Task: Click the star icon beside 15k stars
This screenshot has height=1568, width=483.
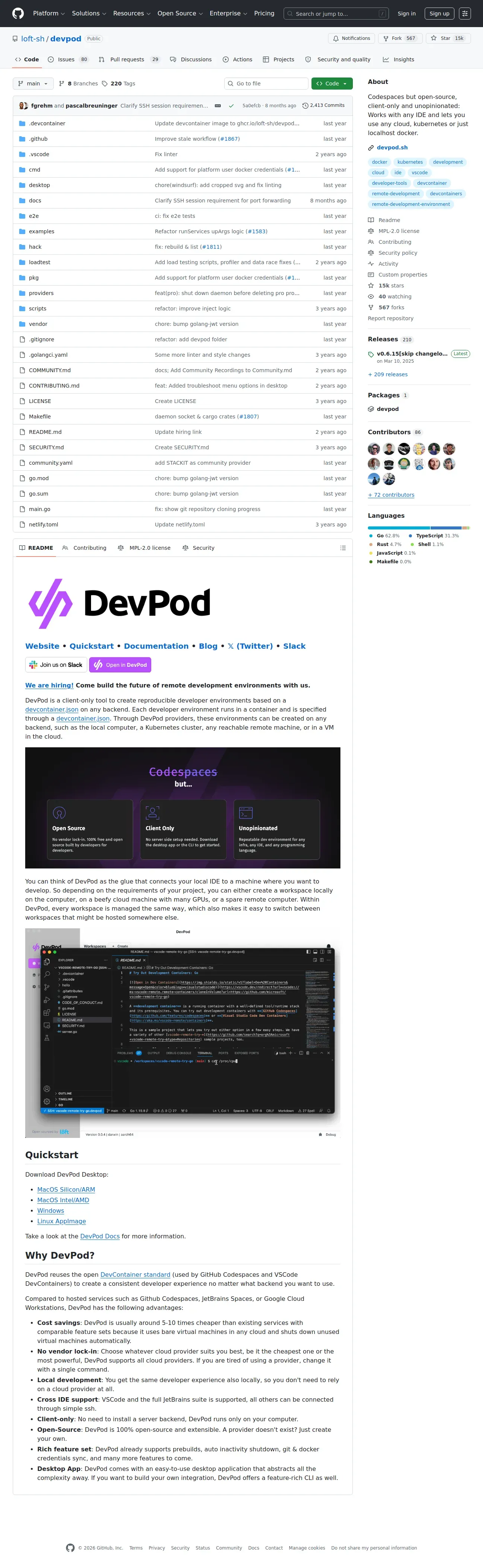Action: pyautogui.click(x=371, y=286)
